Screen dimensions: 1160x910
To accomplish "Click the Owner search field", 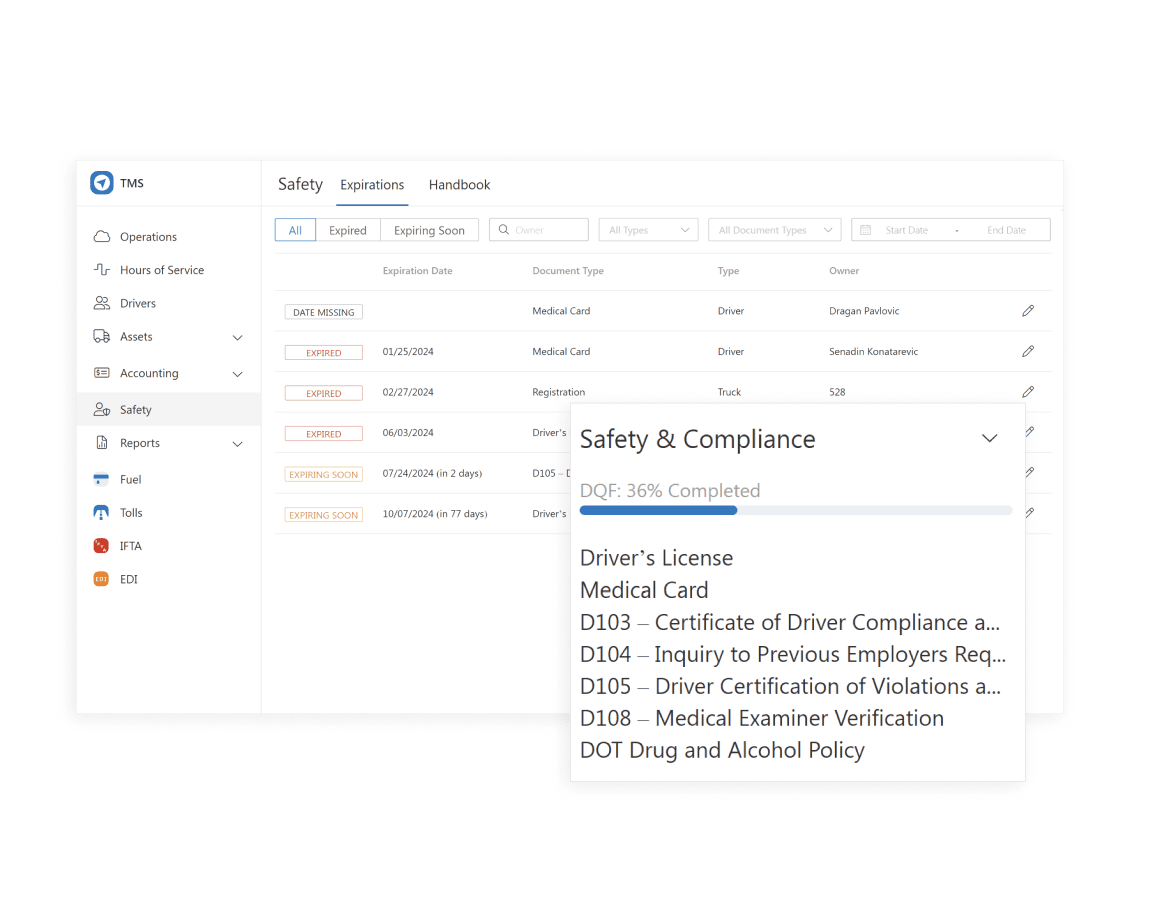I will 539,230.
